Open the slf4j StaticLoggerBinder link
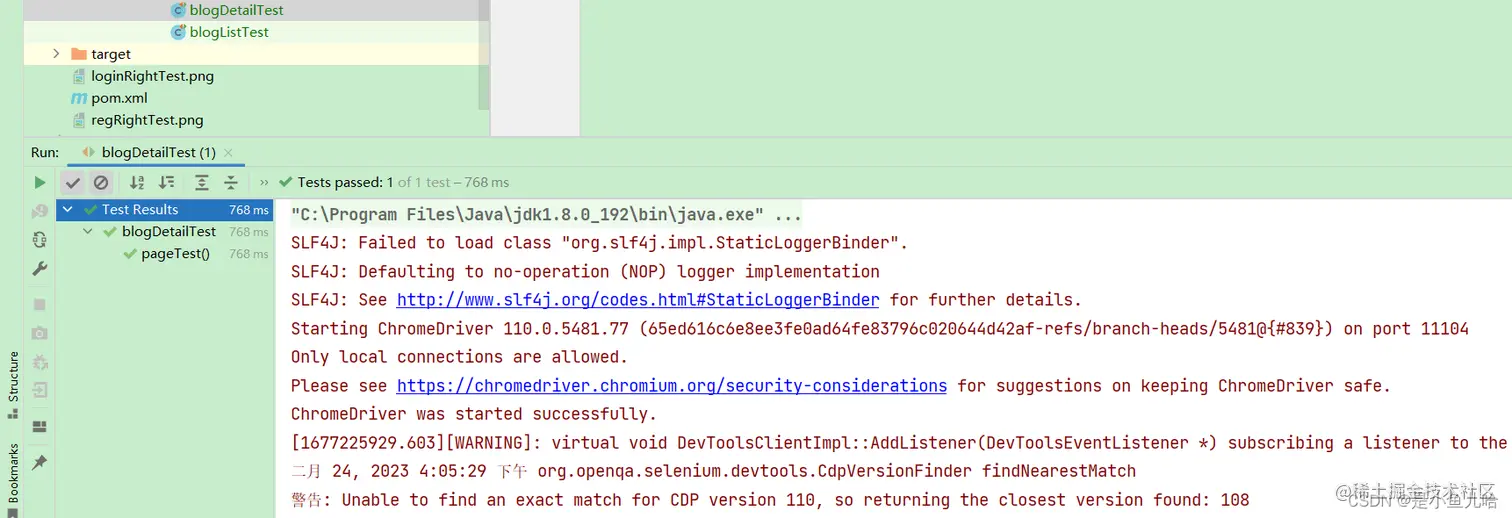This screenshot has width=1512, height=518. (638, 300)
